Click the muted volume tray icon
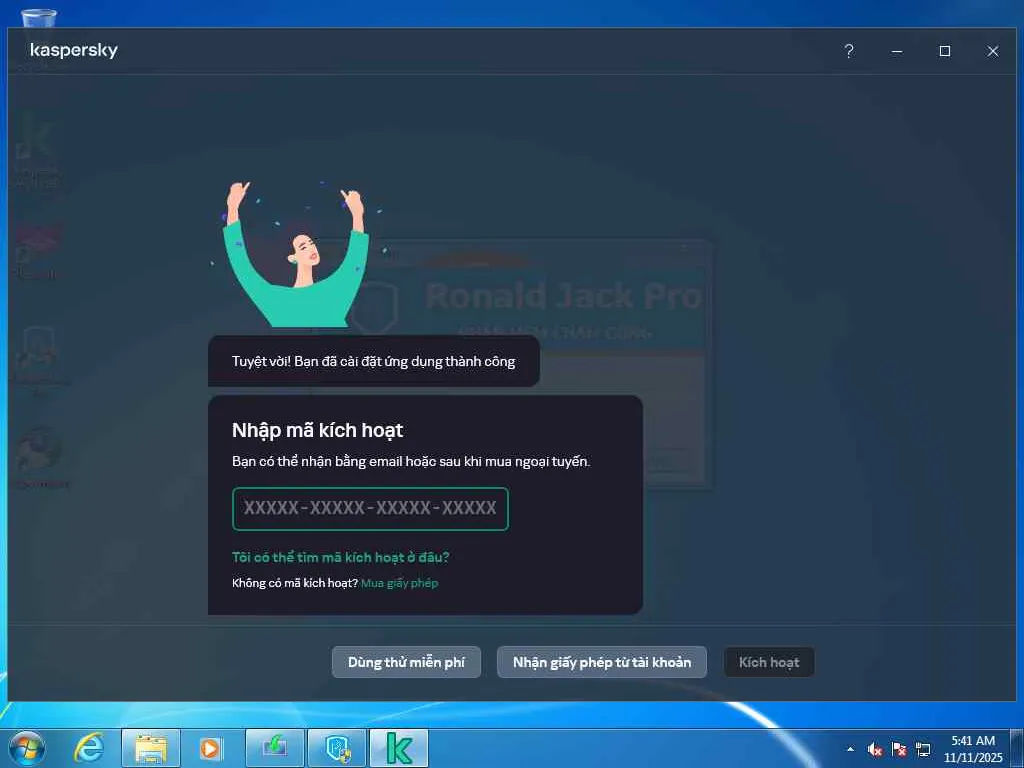 pos(875,749)
